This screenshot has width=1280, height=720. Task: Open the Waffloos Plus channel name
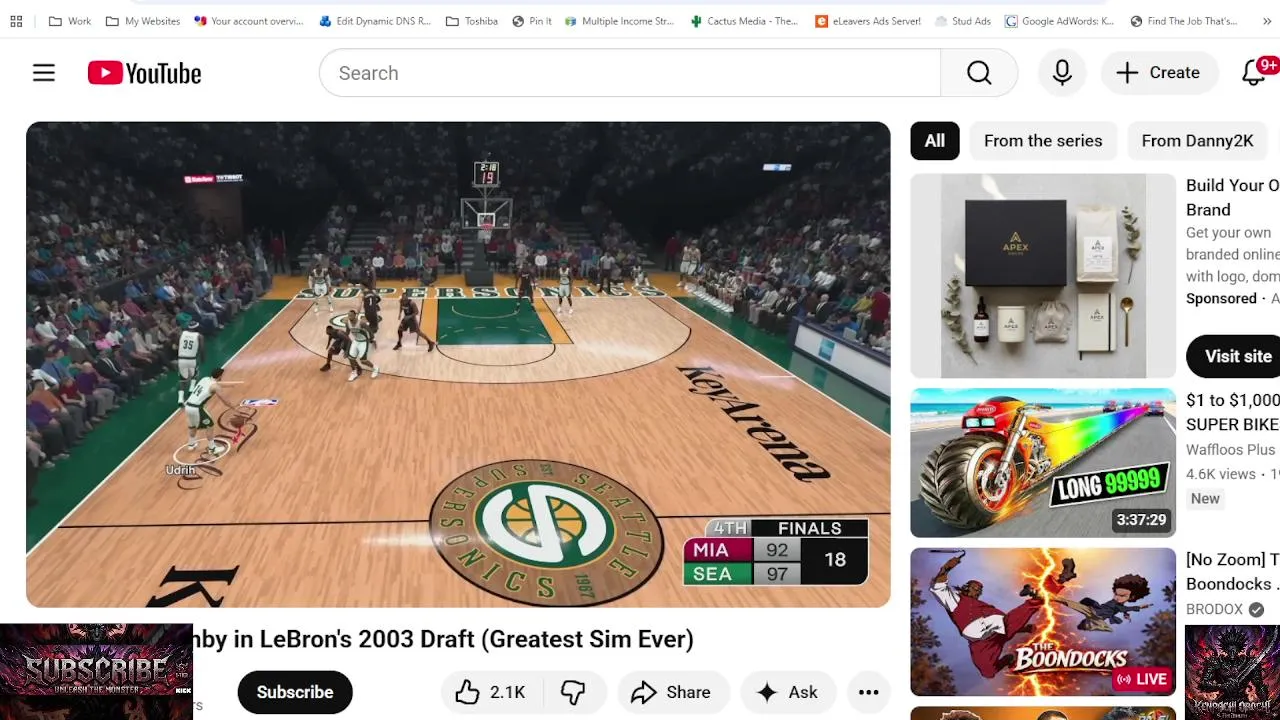(x=1231, y=450)
